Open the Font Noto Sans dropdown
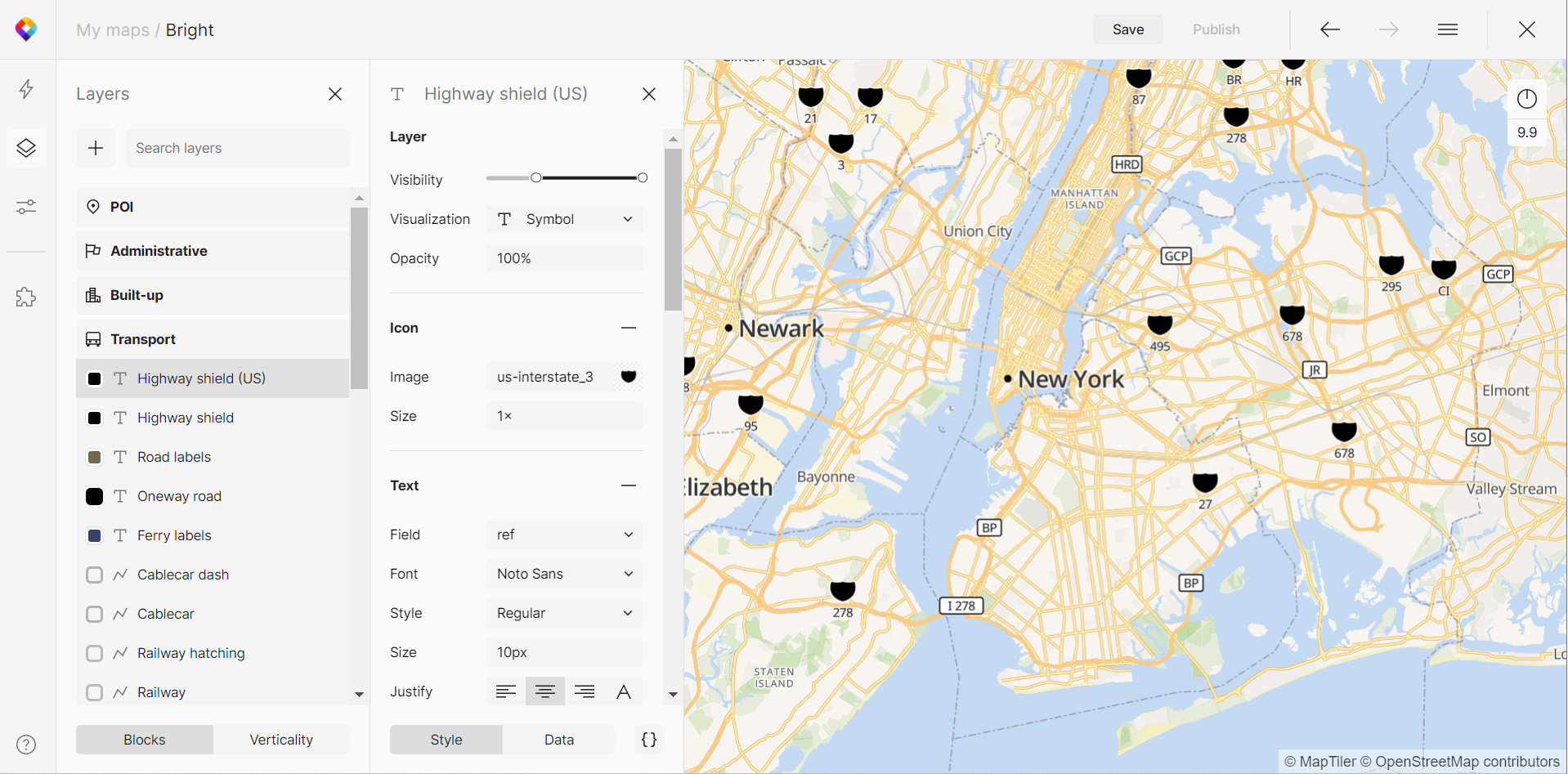1568x774 pixels. click(565, 574)
